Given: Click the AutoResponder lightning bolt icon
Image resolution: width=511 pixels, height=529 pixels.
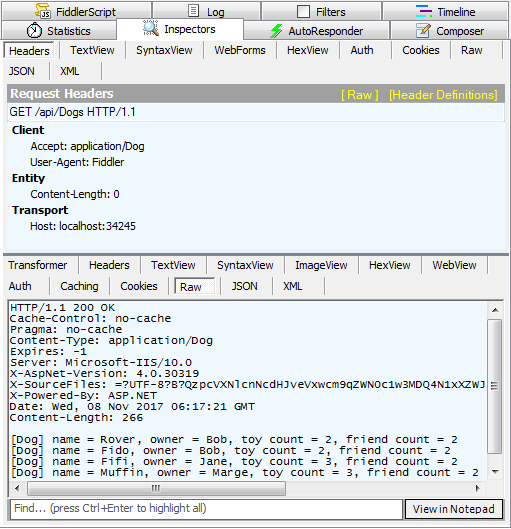Looking at the screenshot, I should (276, 31).
